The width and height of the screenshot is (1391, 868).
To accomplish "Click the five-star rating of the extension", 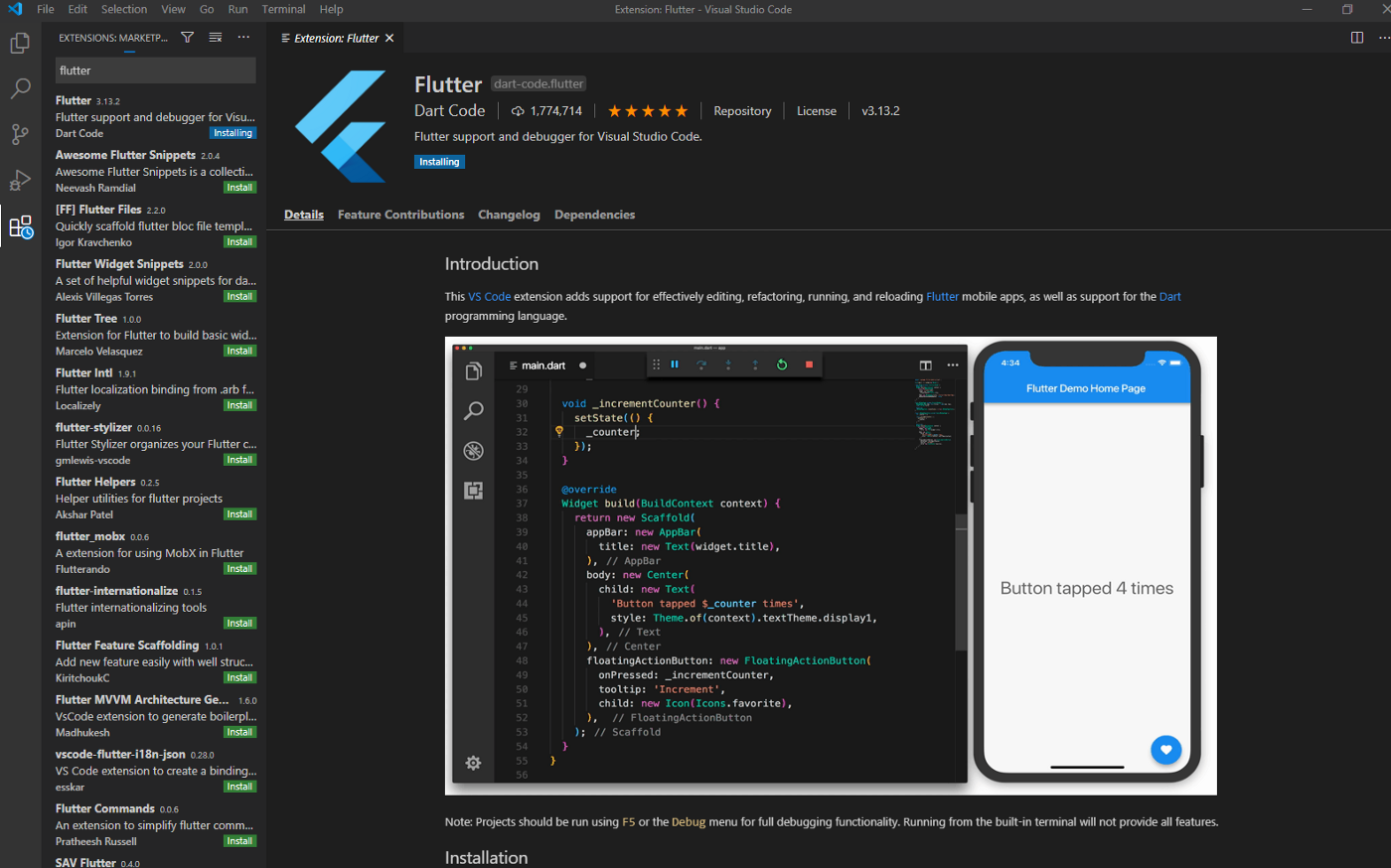I will pyautogui.click(x=648, y=111).
